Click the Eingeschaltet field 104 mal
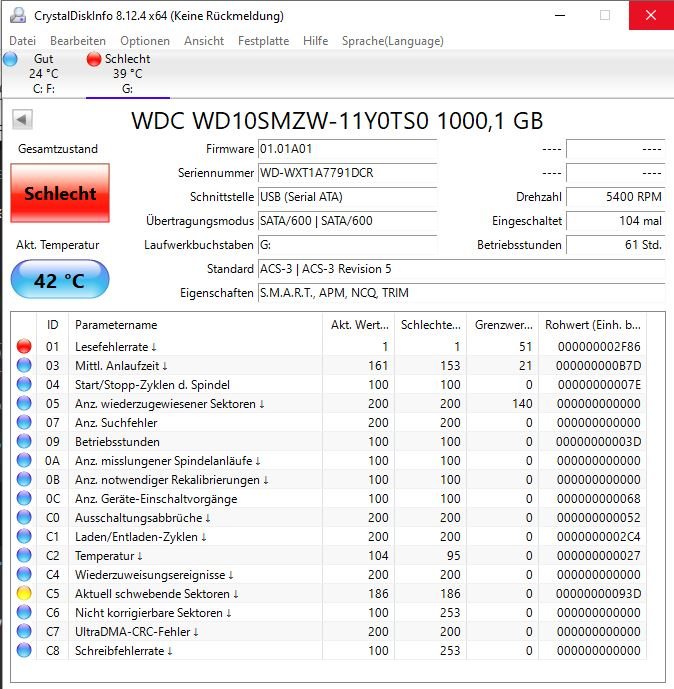This screenshot has height=689, width=674. pyautogui.click(x=616, y=221)
